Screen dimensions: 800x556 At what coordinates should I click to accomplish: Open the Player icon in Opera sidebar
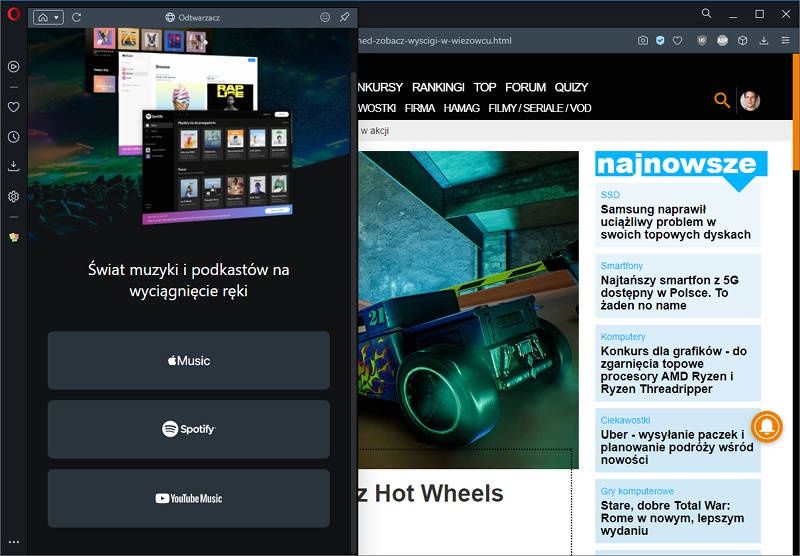pyautogui.click(x=14, y=66)
